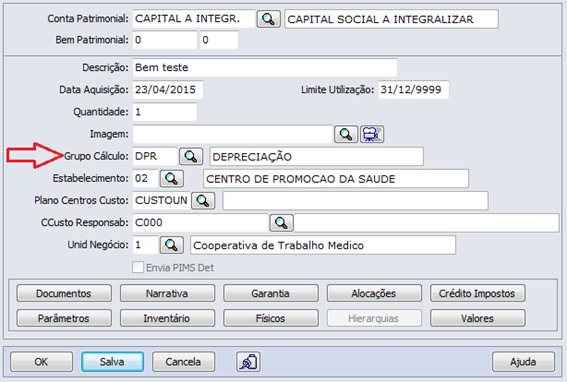Screen dimensions: 567x382
Task: Click the empty Imagem path field
Action: [x=232, y=134]
